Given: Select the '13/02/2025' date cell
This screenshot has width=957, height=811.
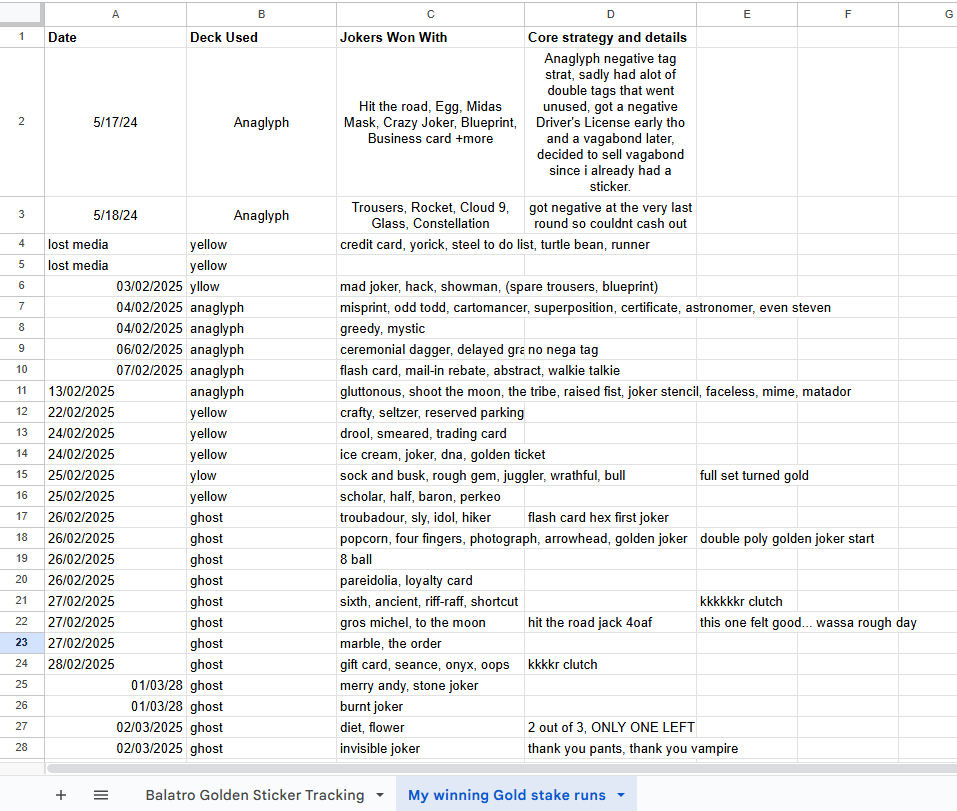Looking at the screenshot, I should [115, 391].
